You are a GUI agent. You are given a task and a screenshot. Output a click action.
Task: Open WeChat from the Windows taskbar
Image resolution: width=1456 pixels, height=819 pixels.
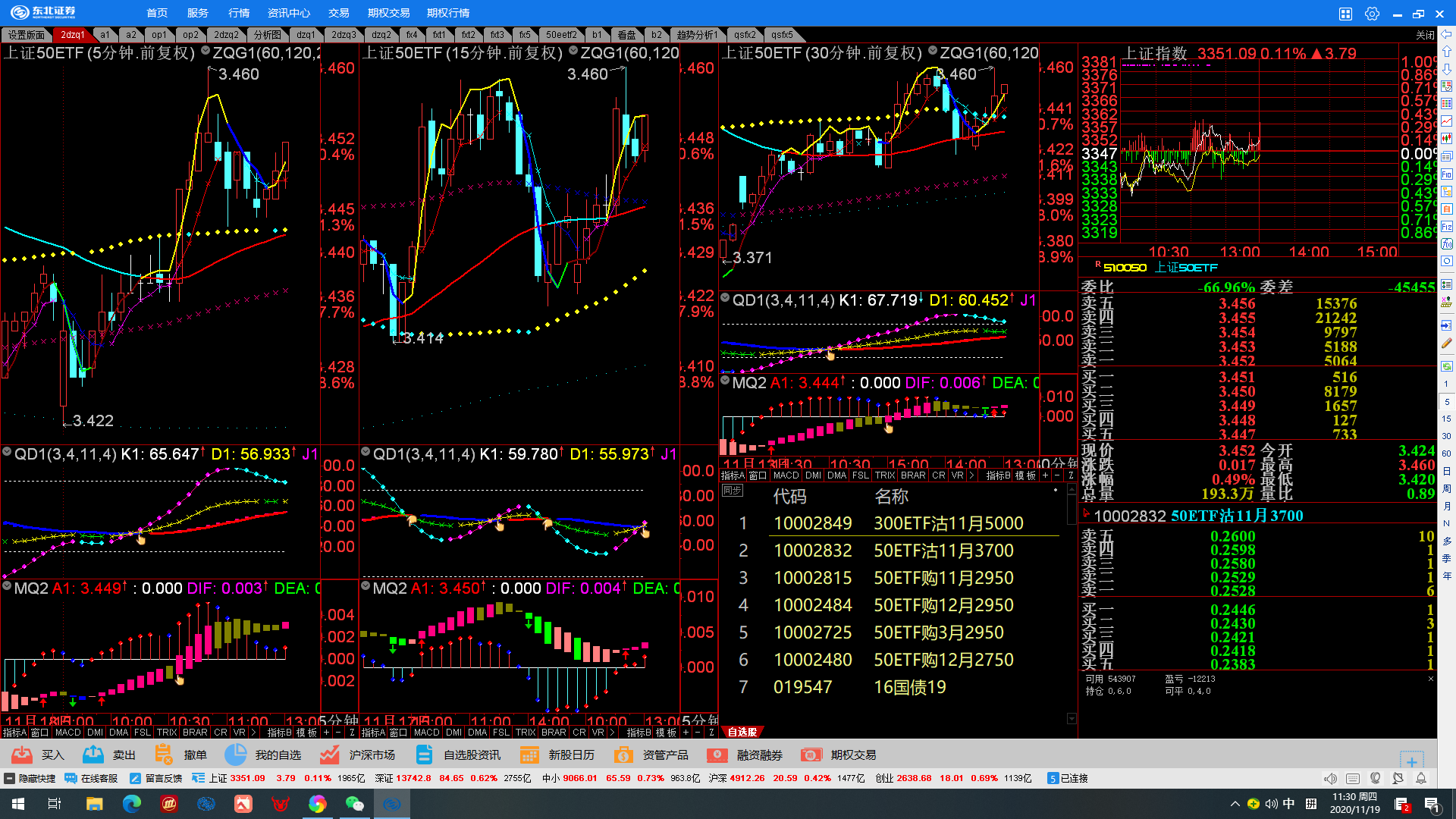pos(354,804)
